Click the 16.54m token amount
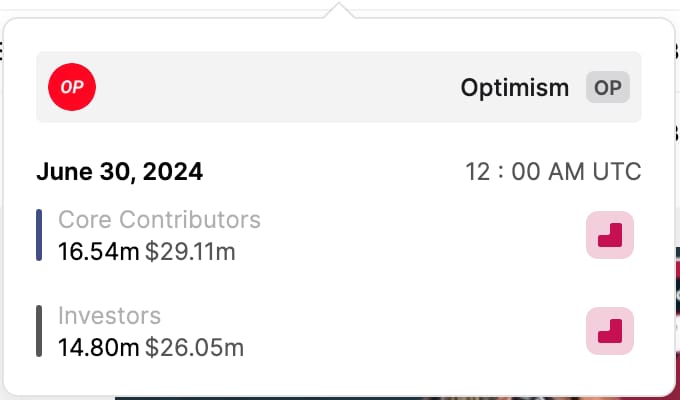Image resolution: width=680 pixels, height=400 pixels. pos(98,251)
